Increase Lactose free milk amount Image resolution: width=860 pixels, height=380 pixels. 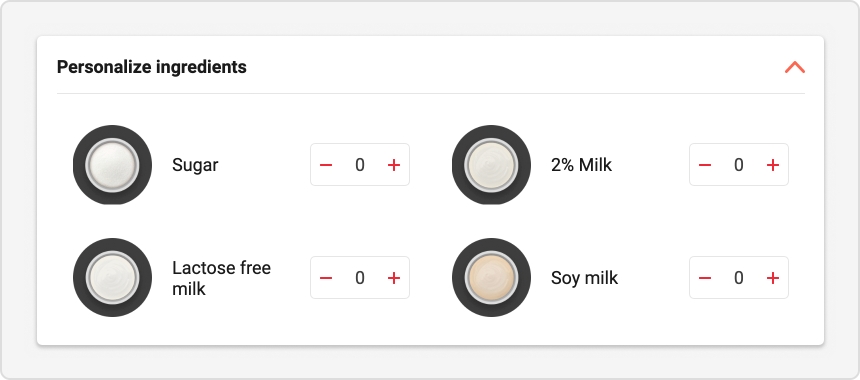pyautogui.click(x=394, y=278)
